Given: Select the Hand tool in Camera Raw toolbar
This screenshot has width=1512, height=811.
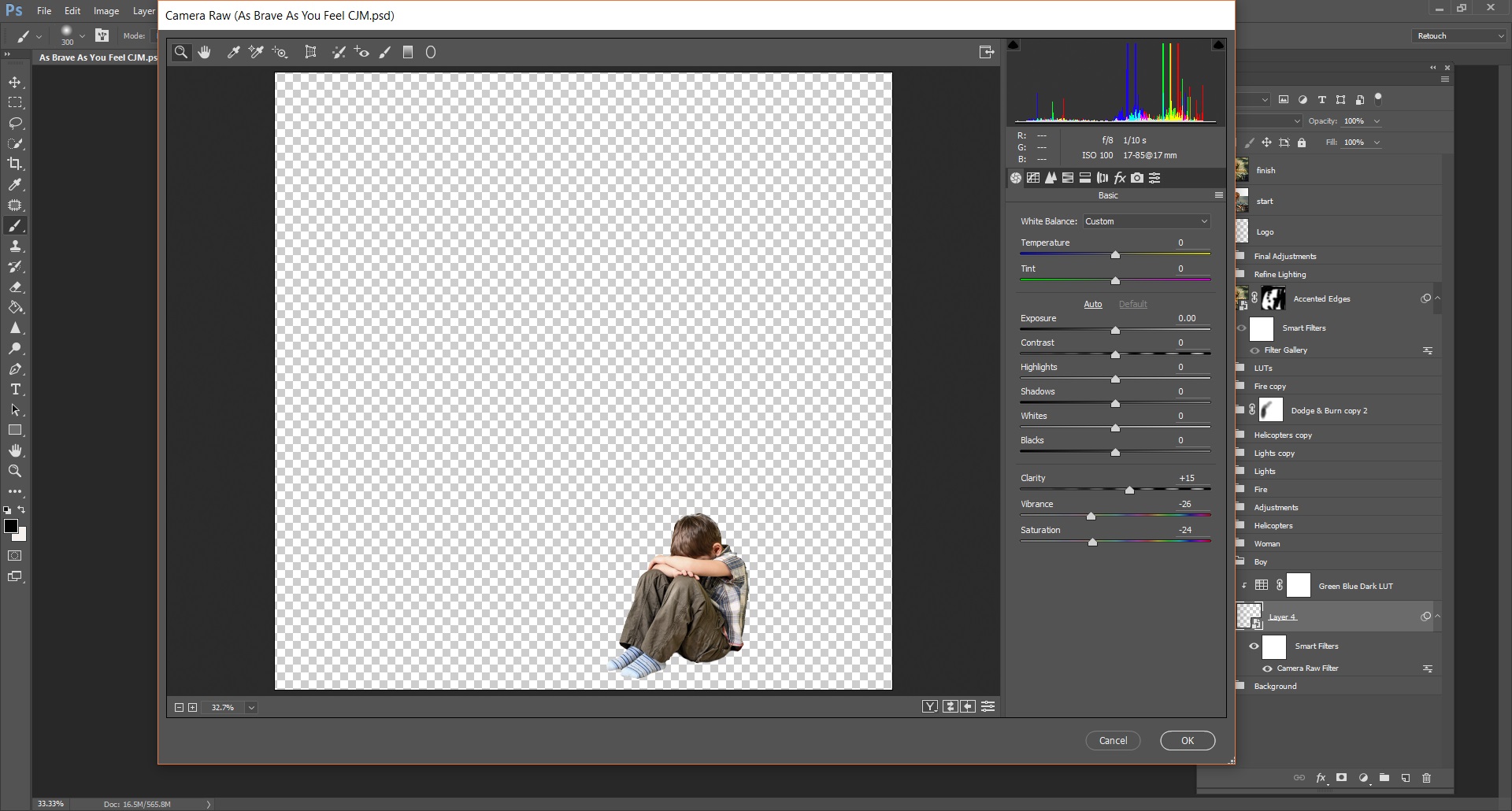Looking at the screenshot, I should click(205, 53).
